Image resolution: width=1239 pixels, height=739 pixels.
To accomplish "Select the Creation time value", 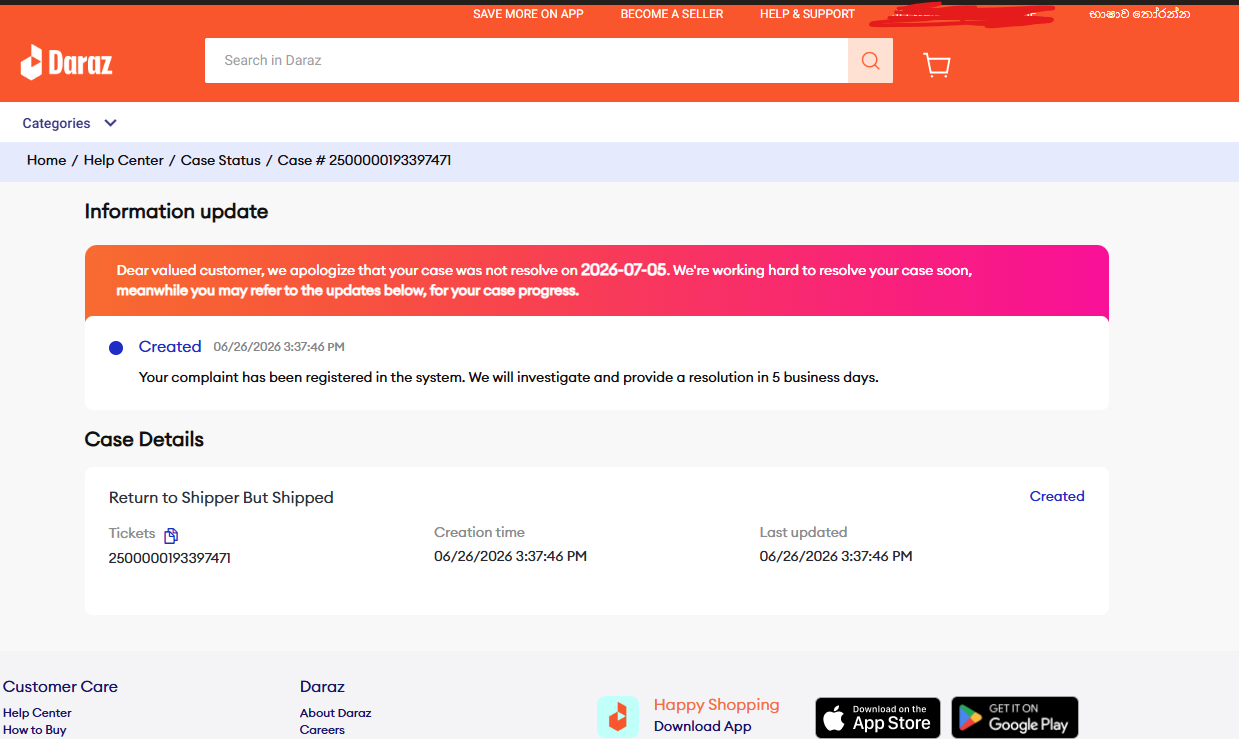I will pos(510,556).
